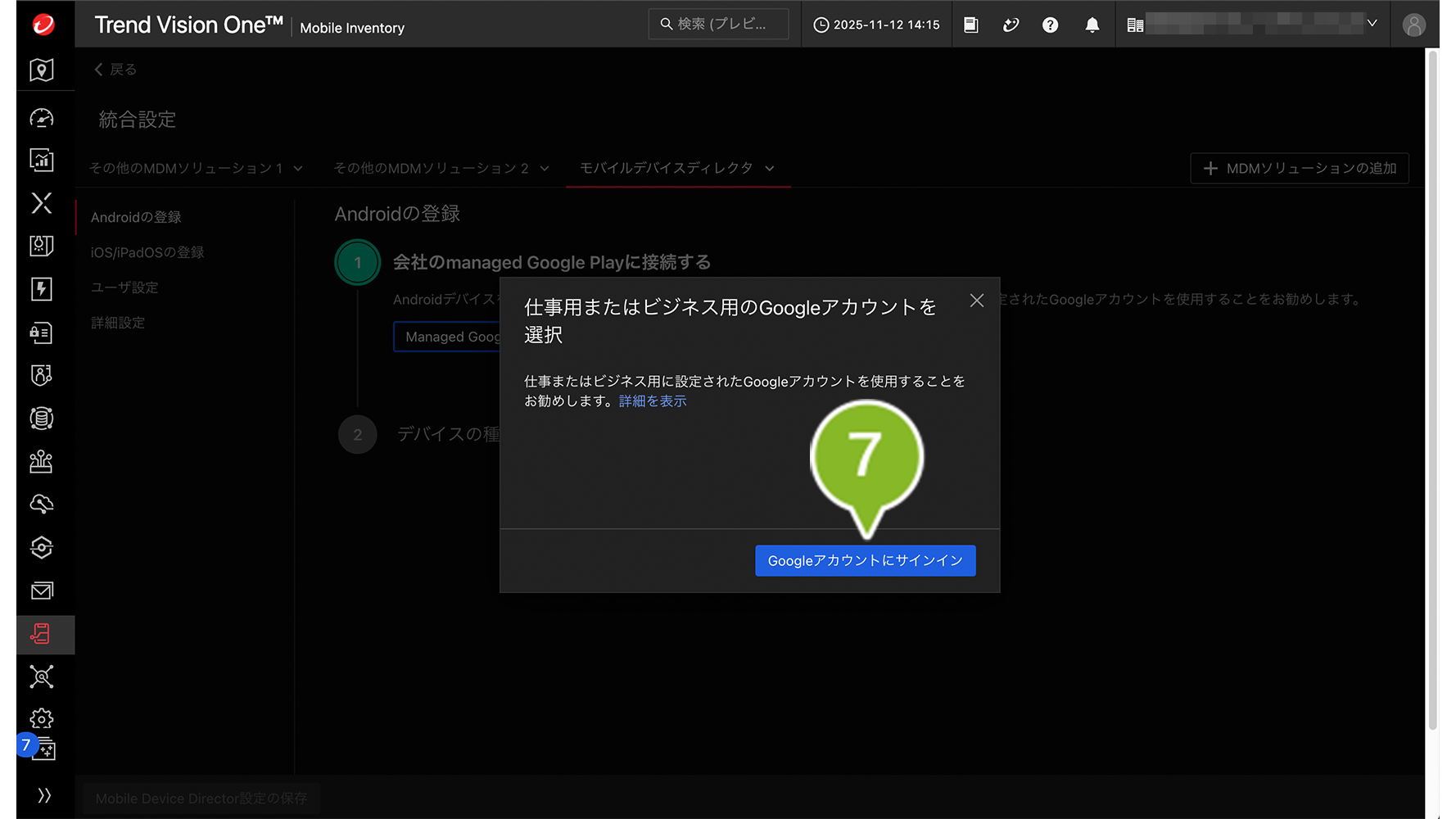
Task: Click the MDMソリューションの追加 button
Action: tap(1299, 169)
